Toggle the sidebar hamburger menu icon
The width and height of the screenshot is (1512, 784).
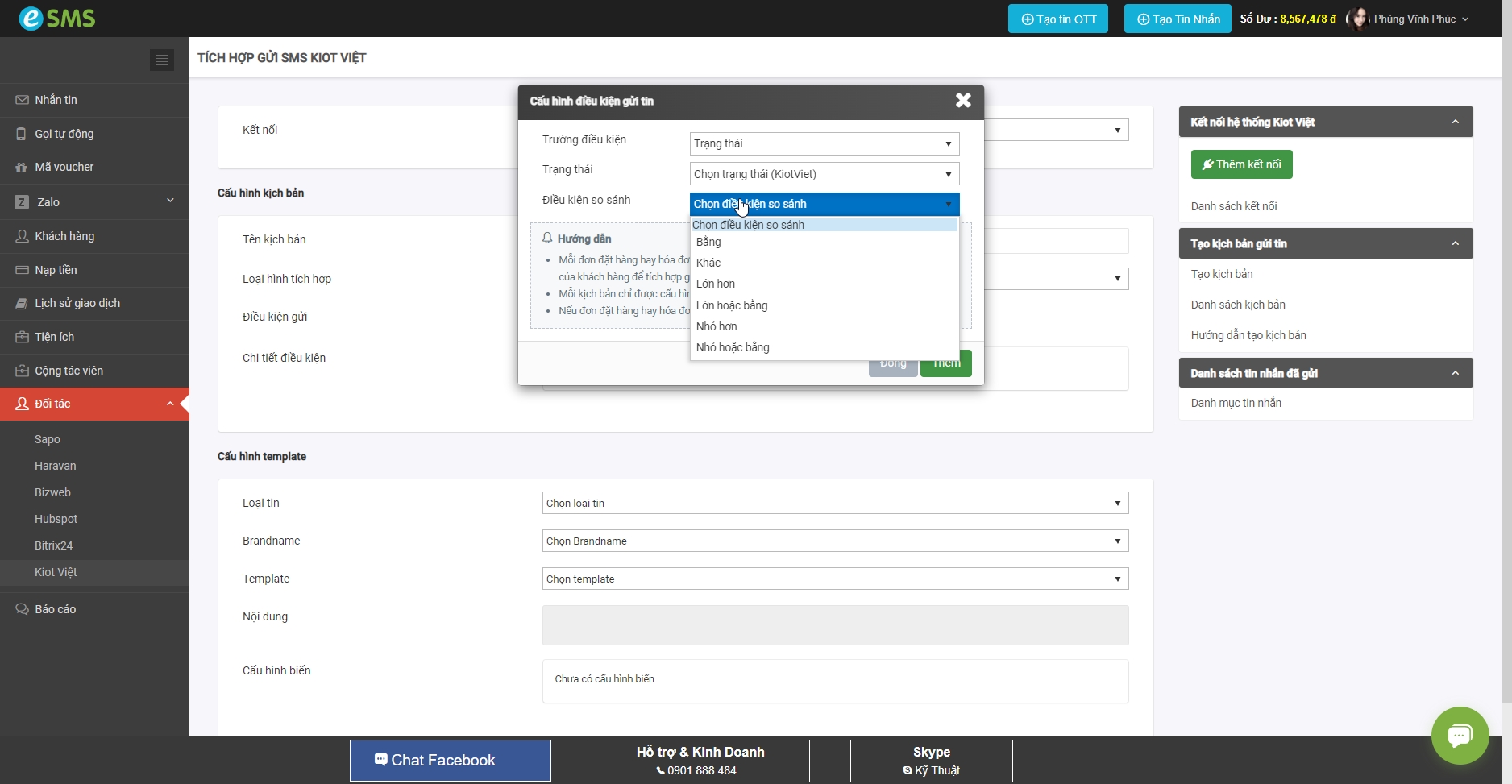(162, 60)
